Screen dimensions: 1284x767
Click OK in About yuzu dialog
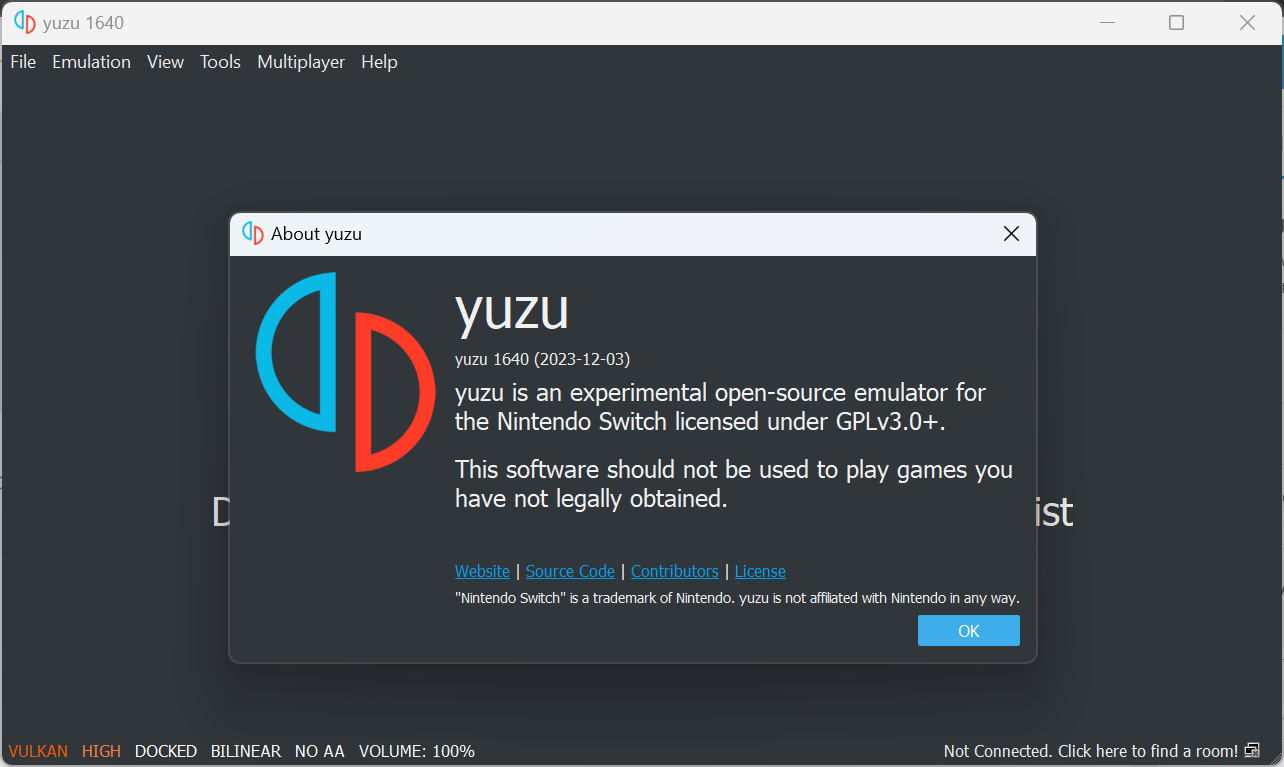pos(969,631)
